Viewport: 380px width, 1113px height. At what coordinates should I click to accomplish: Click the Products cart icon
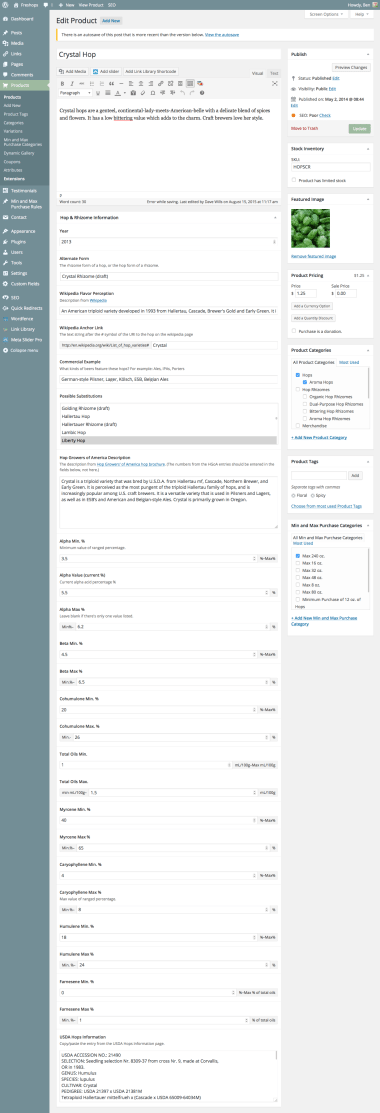[6, 85]
